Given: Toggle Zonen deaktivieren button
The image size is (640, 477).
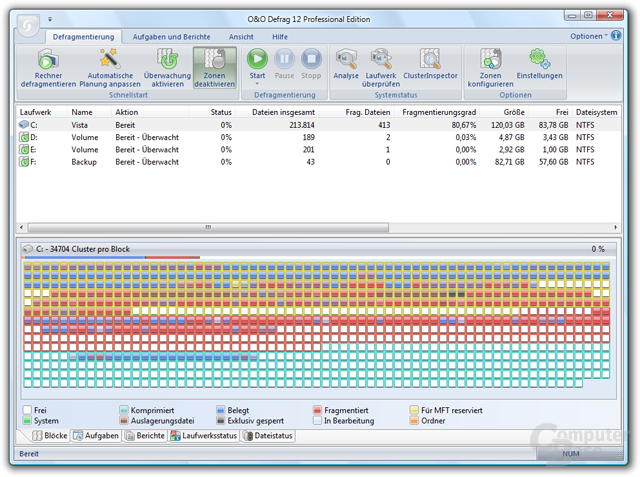Looking at the screenshot, I should pyautogui.click(x=215, y=68).
